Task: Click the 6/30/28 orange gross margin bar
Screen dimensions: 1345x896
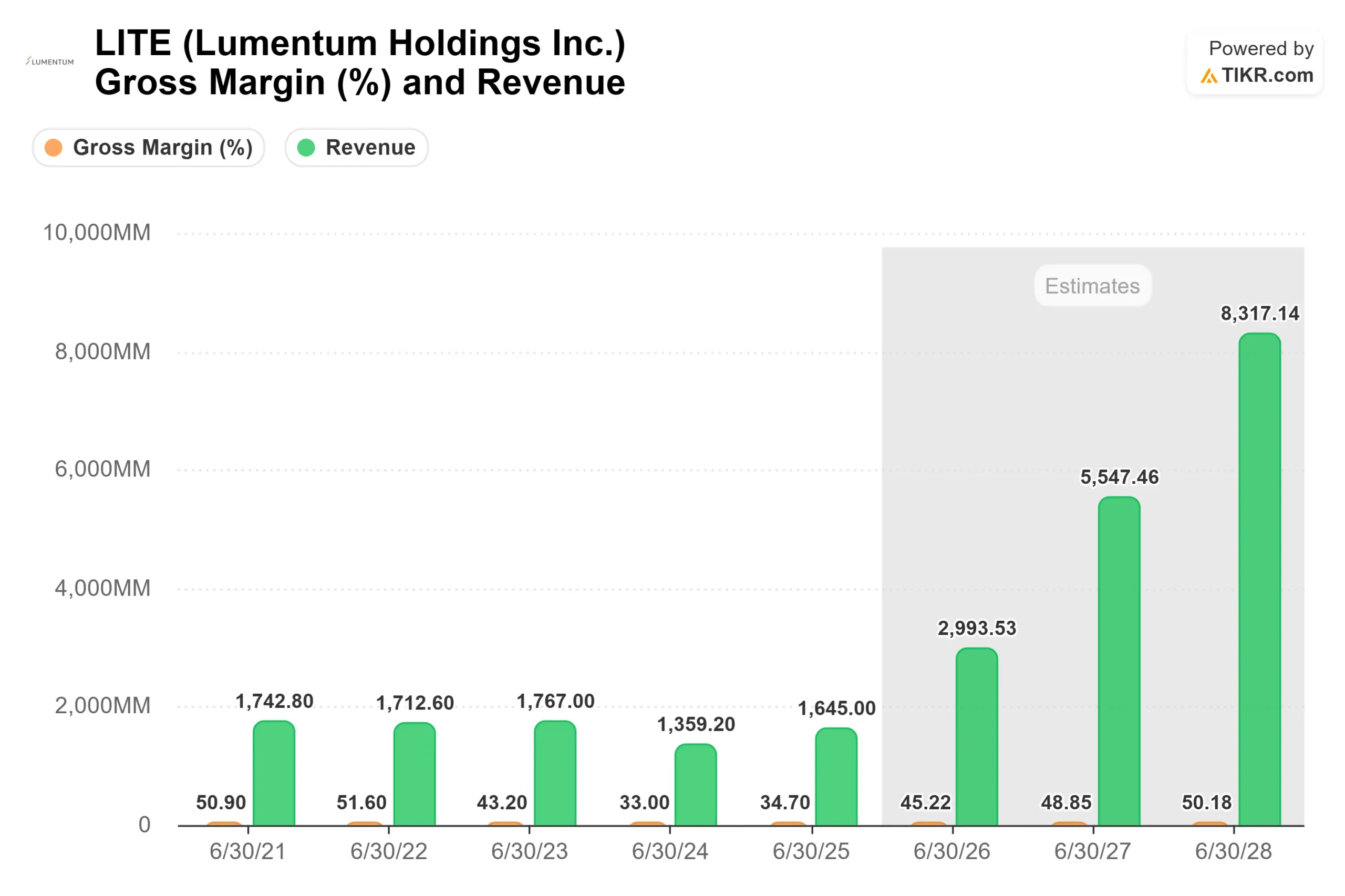Action: point(1210,824)
